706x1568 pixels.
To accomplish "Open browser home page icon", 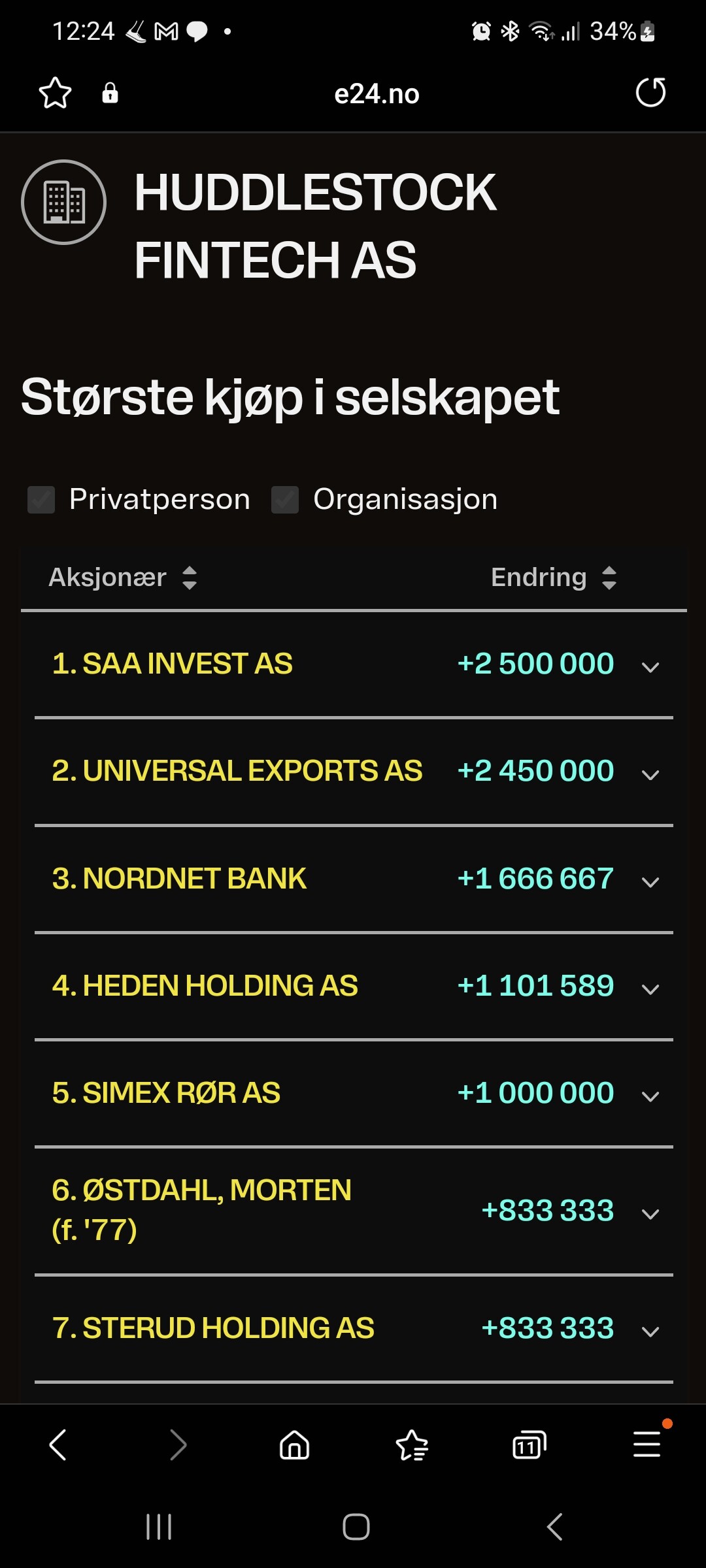I will click(294, 1445).
